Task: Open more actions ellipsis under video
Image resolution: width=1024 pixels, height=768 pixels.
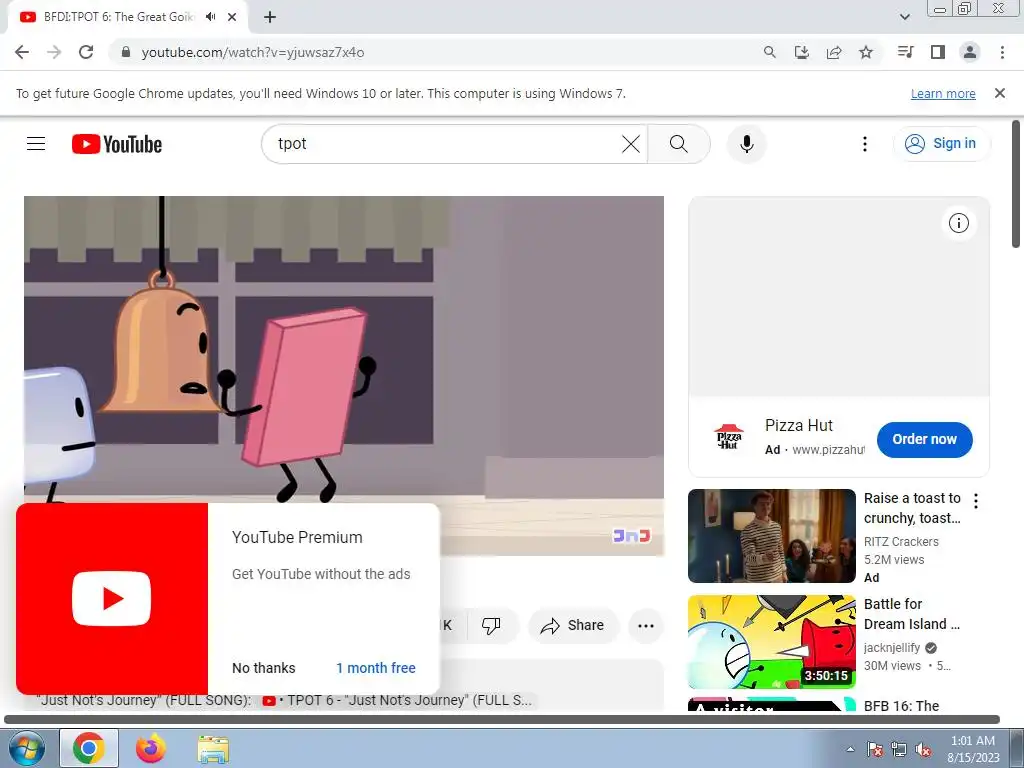Action: pyautogui.click(x=646, y=626)
